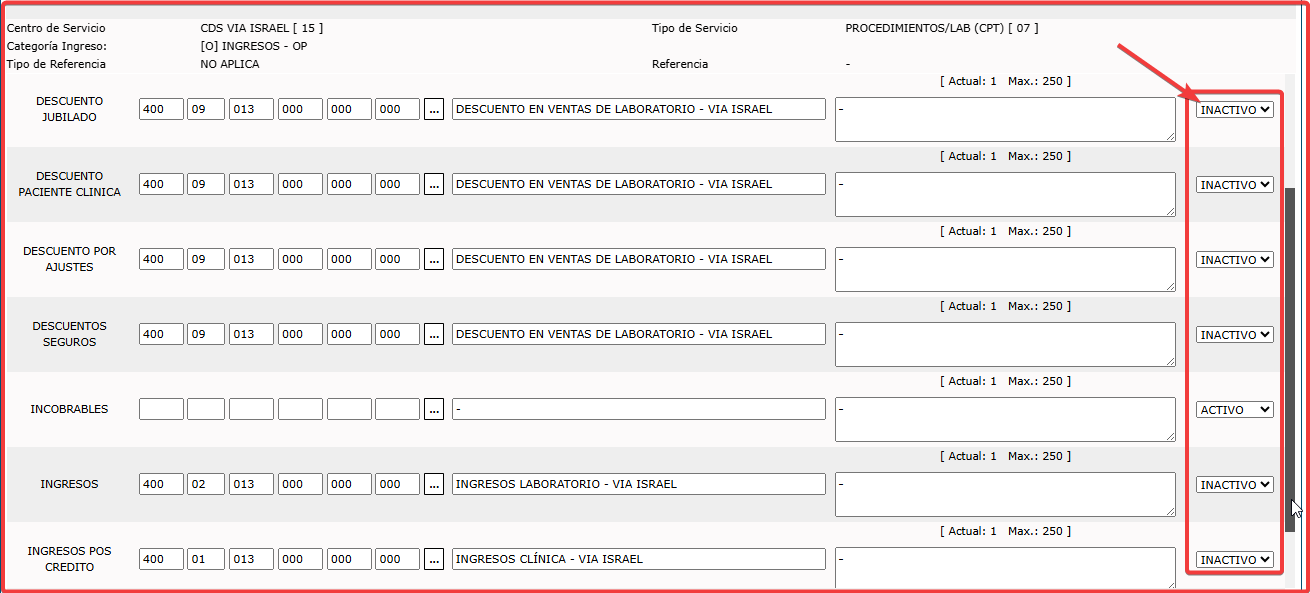Open status dropdown for INGRESOS POS CREDITO
Viewport: 1310px width, 593px height.
coord(1235,560)
